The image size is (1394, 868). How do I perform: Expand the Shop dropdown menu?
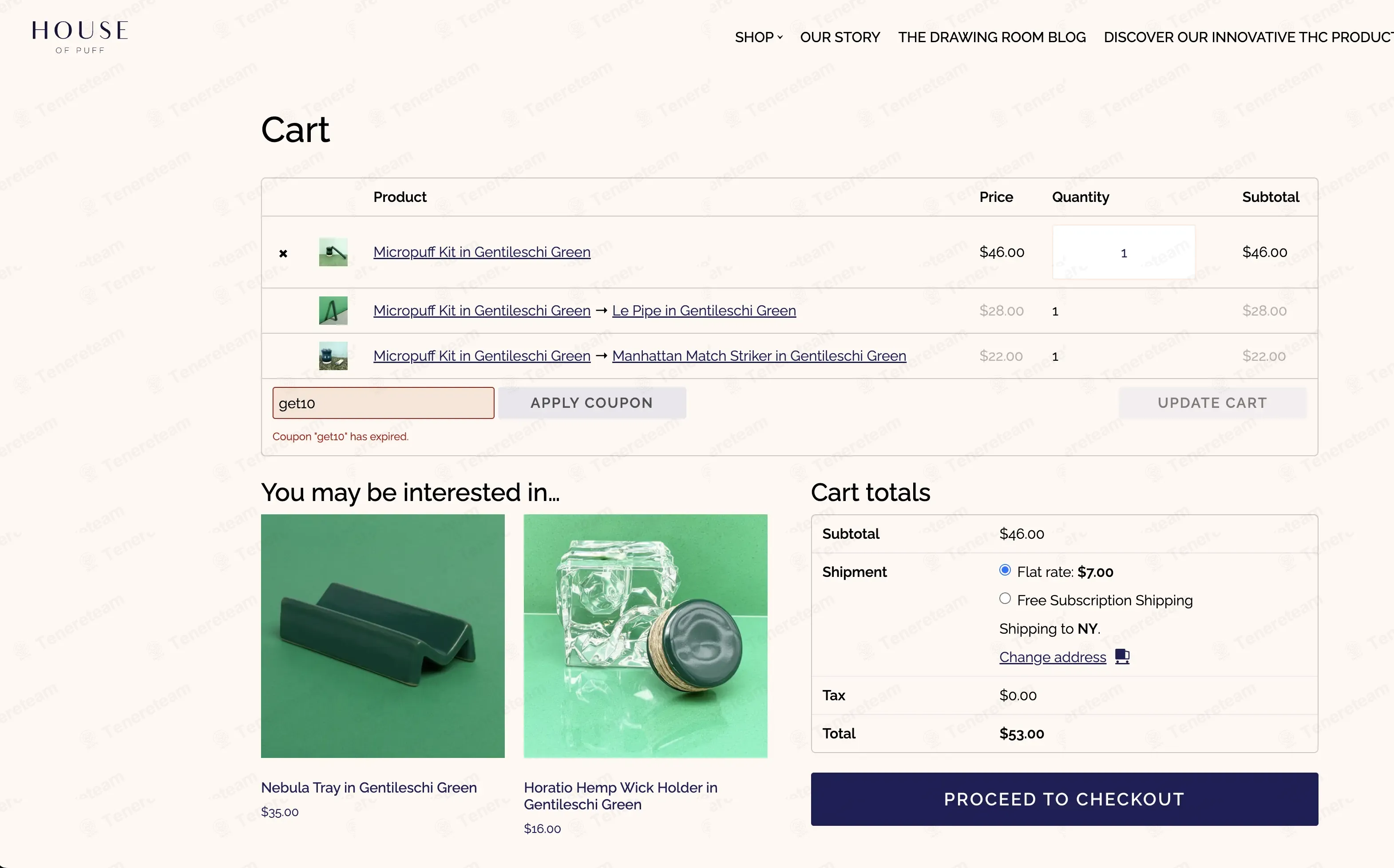[758, 37]
